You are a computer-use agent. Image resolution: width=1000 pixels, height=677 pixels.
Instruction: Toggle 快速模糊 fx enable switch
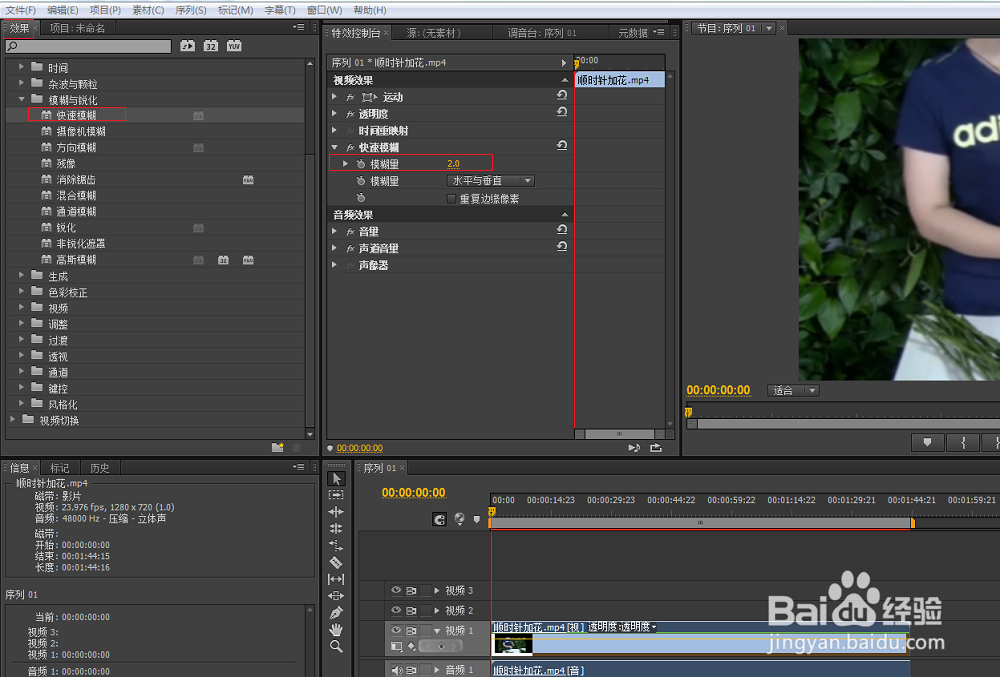(x=350, y=147)
